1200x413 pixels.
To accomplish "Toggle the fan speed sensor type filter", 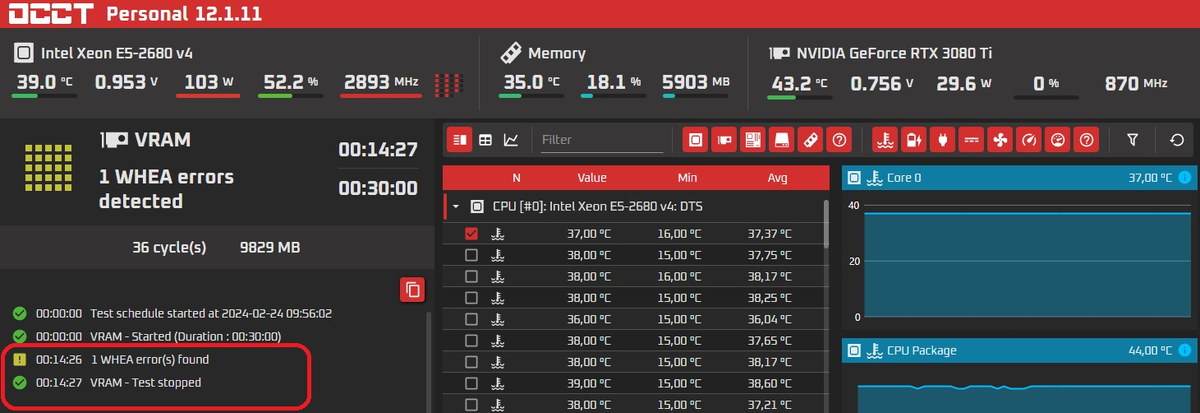I will click(x=999, y=140).
